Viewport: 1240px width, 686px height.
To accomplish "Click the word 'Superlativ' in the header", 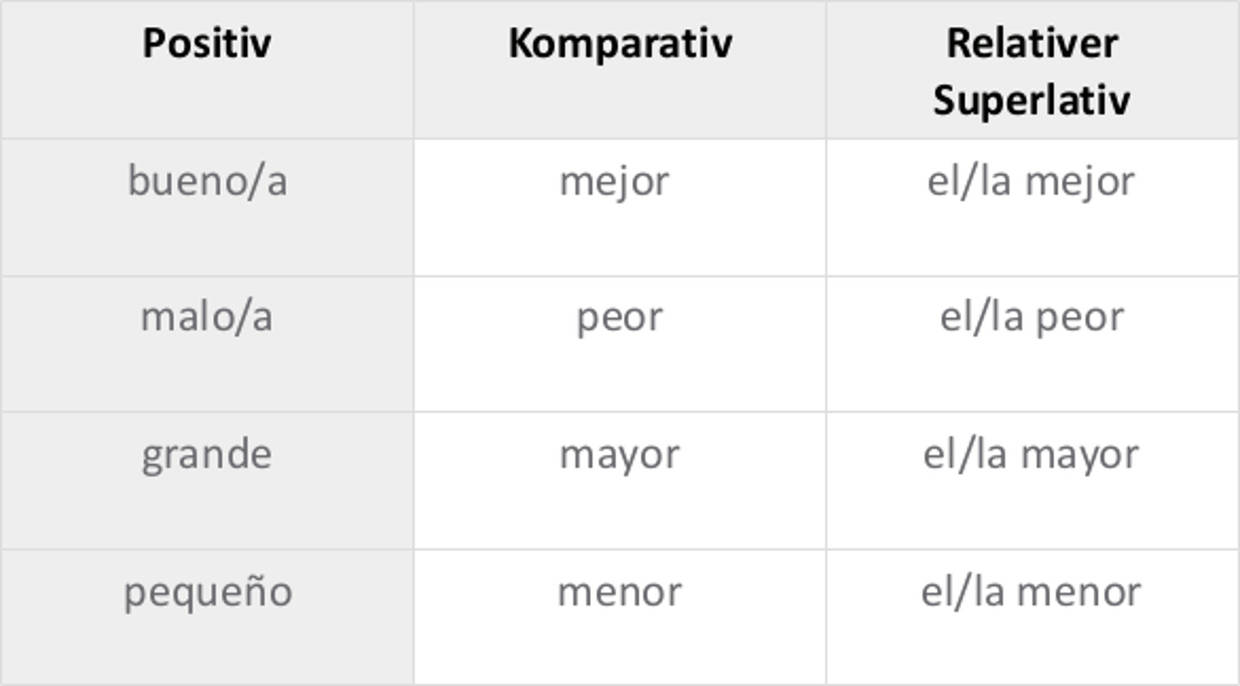I will click(1031, 100).
